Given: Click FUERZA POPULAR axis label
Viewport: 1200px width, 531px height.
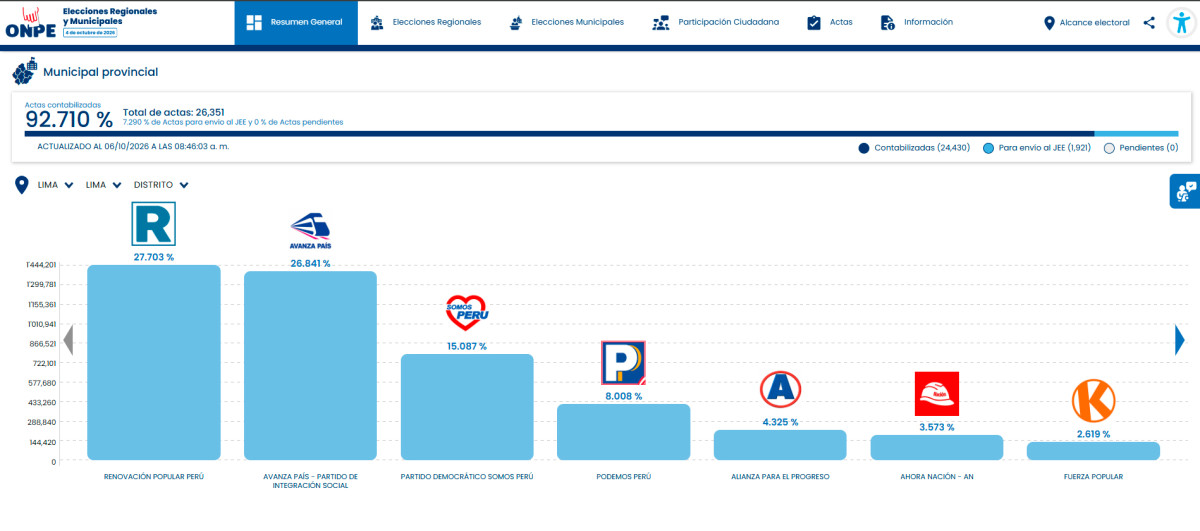Looking at the screenshot, I should (x=1093, y=476).
